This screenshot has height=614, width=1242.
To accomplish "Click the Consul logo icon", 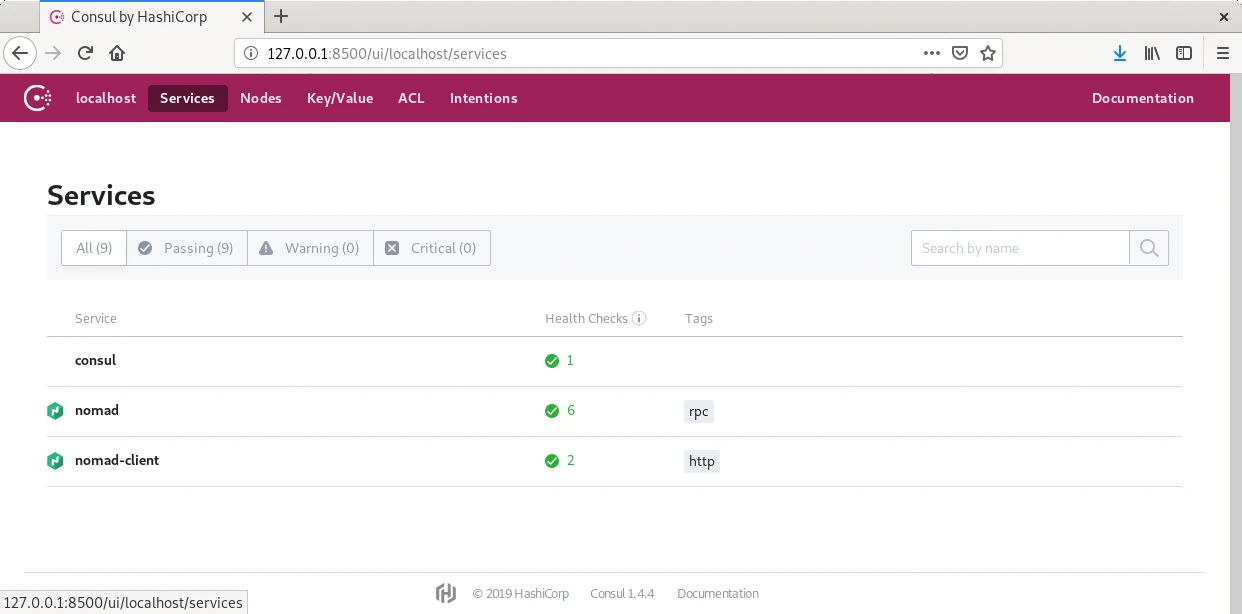I will click(38, 98).
